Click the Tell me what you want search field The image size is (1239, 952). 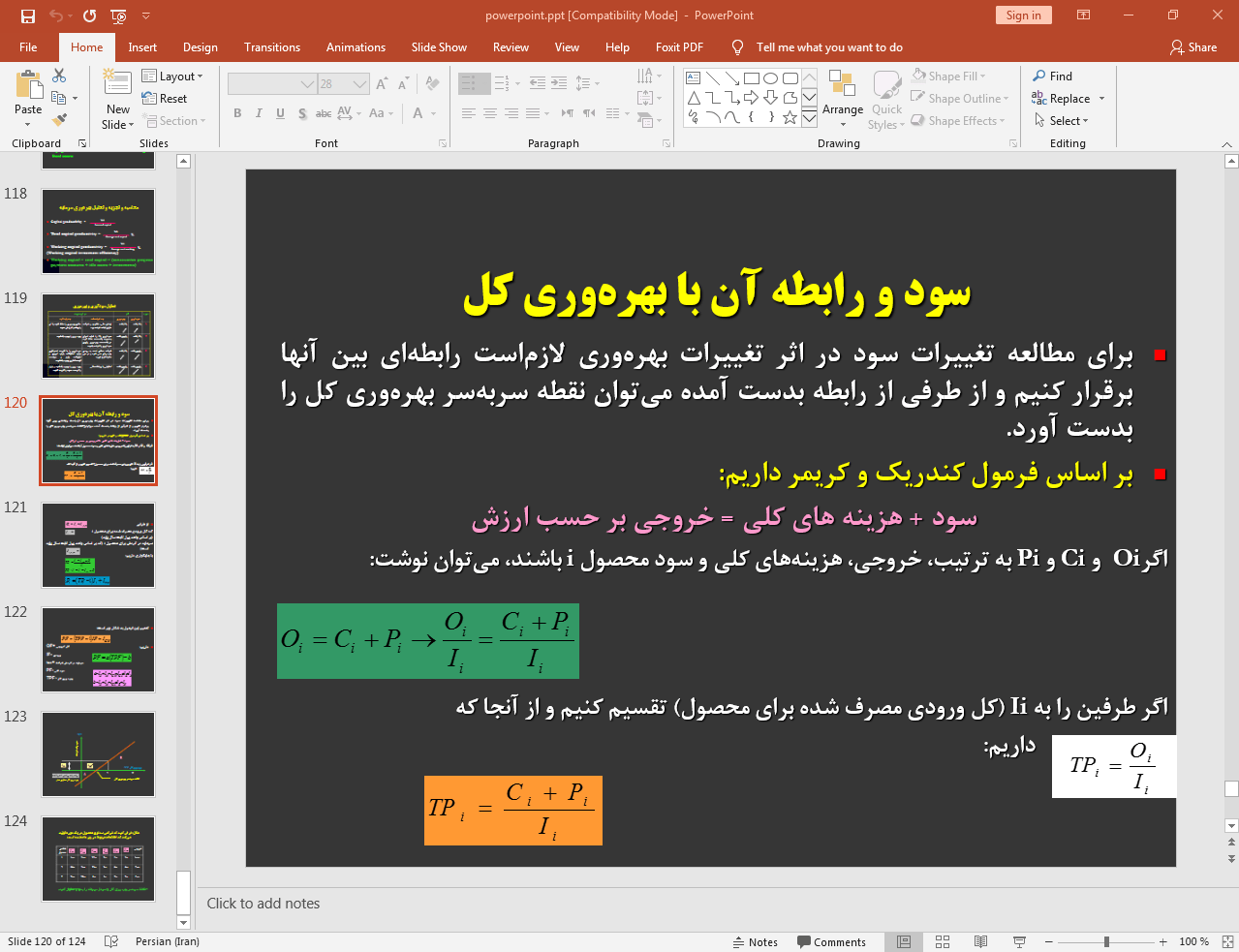829,46
